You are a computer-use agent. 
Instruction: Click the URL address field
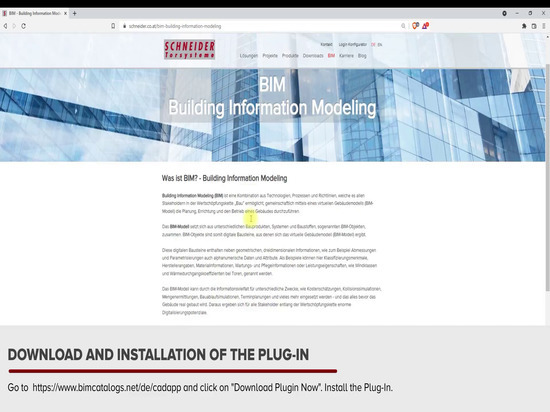tap(260, 26)
